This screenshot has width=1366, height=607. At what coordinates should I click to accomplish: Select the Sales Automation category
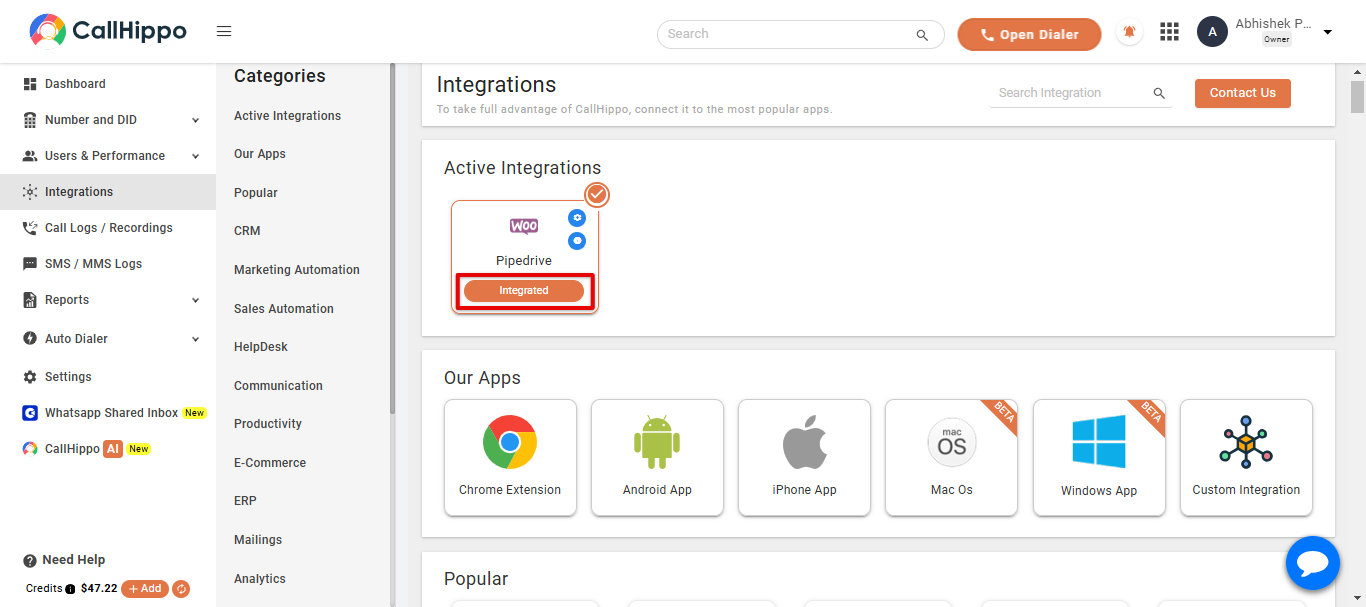click(284, 309)
